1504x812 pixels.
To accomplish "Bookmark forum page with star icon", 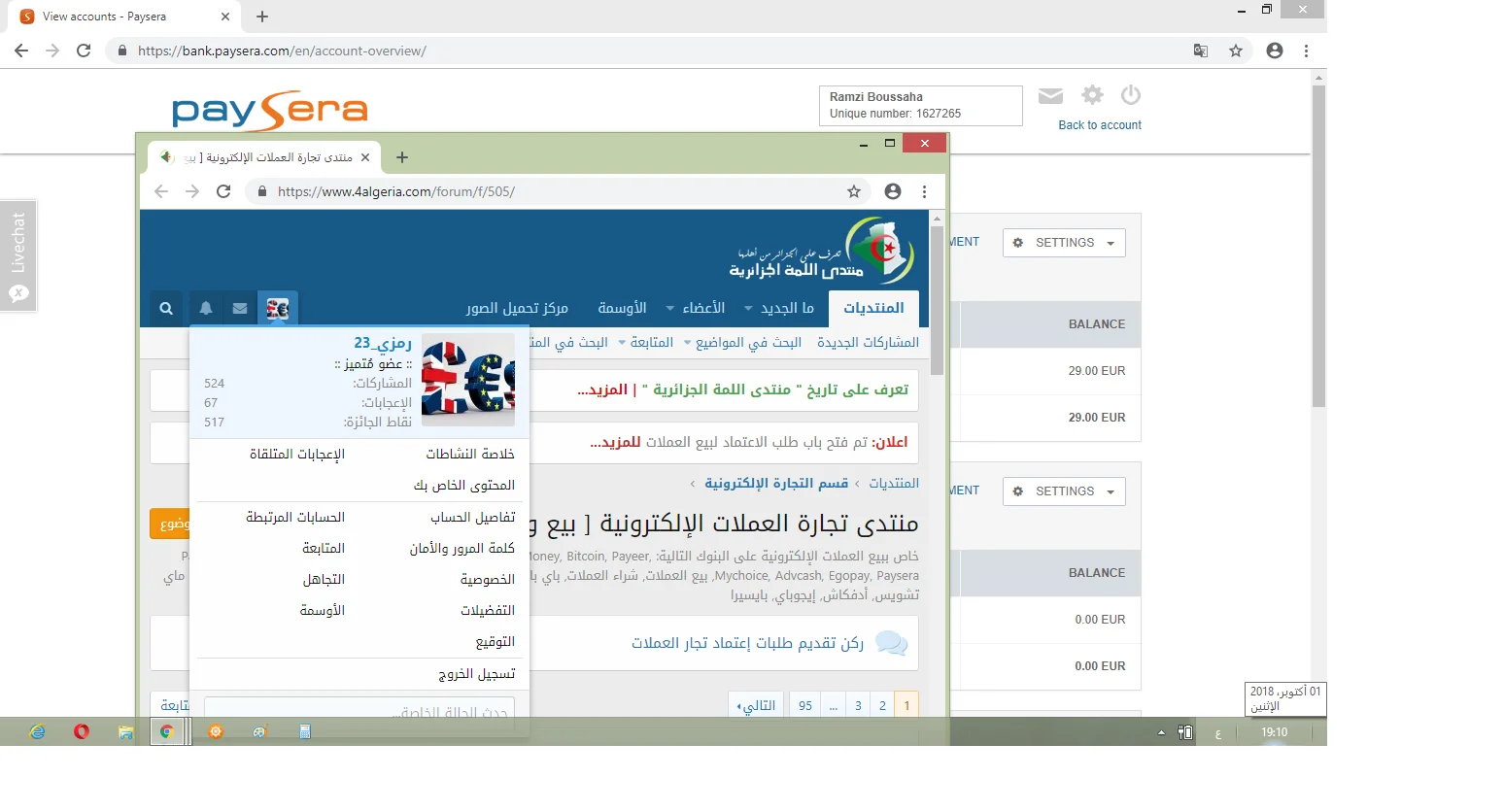I will click(854, 191).
